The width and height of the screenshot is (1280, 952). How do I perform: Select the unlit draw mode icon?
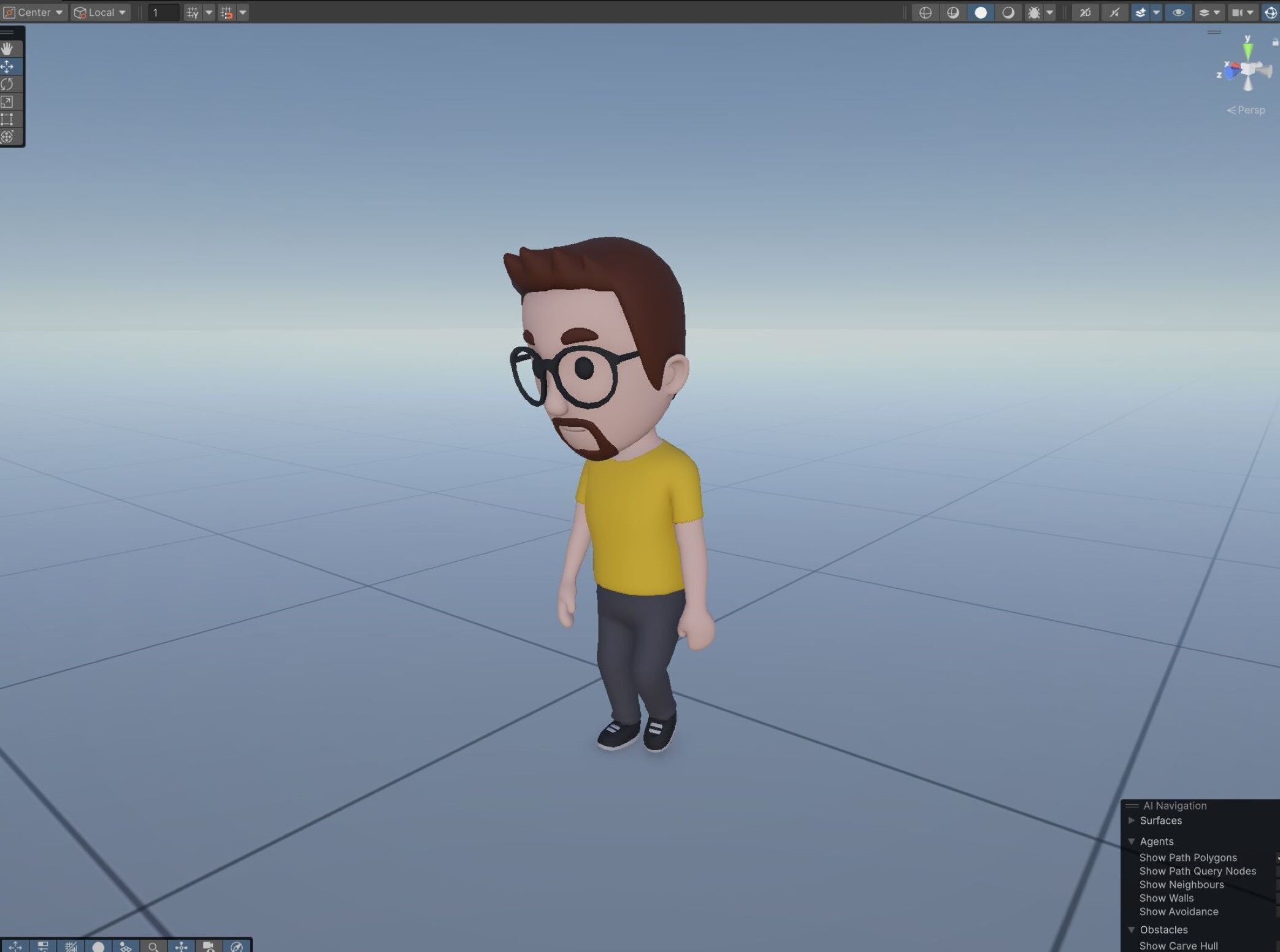[x=1008, y=12]
